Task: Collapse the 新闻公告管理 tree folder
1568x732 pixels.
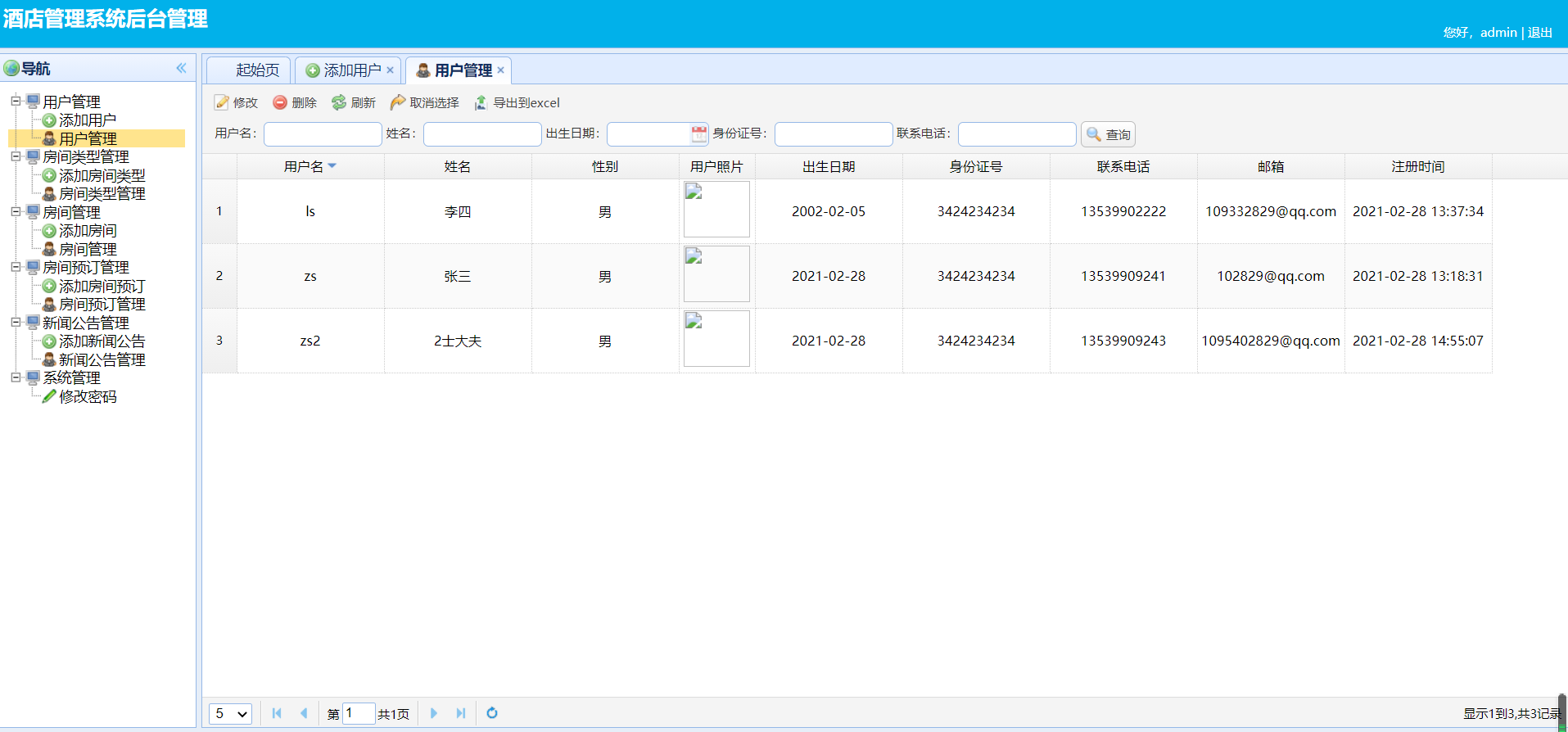Action: point(16,323)
